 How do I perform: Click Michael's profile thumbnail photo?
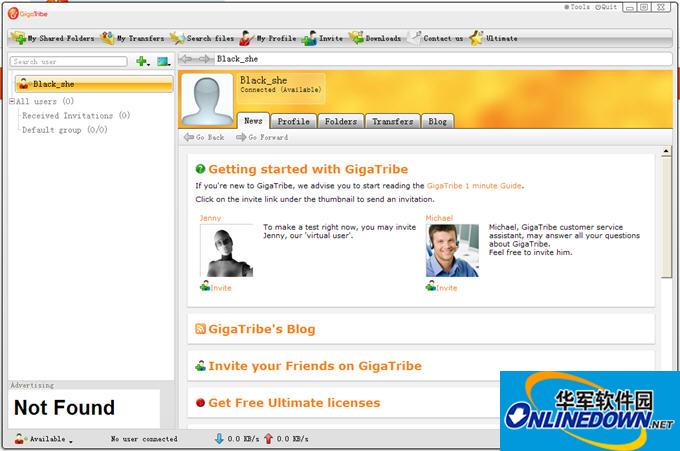point(452,250)
